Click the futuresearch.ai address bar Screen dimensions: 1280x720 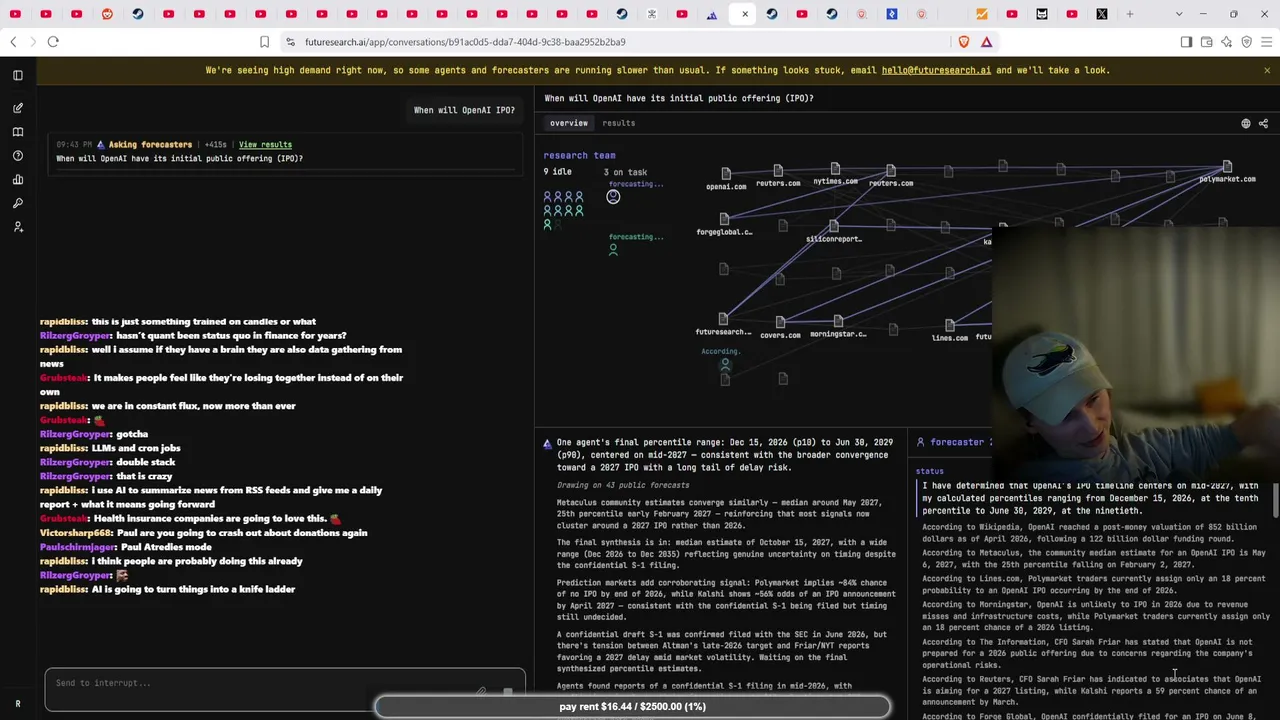pyautogui.click(x=465, y=42)
